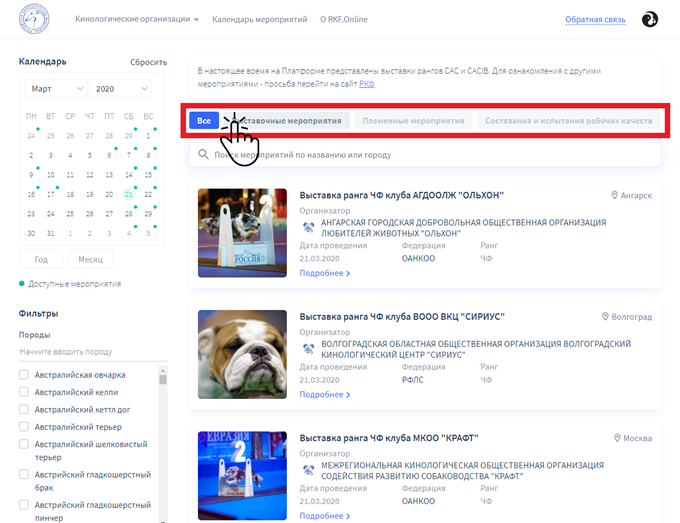Toggle the Австралийский келпи checkbox

coord(24,392)
